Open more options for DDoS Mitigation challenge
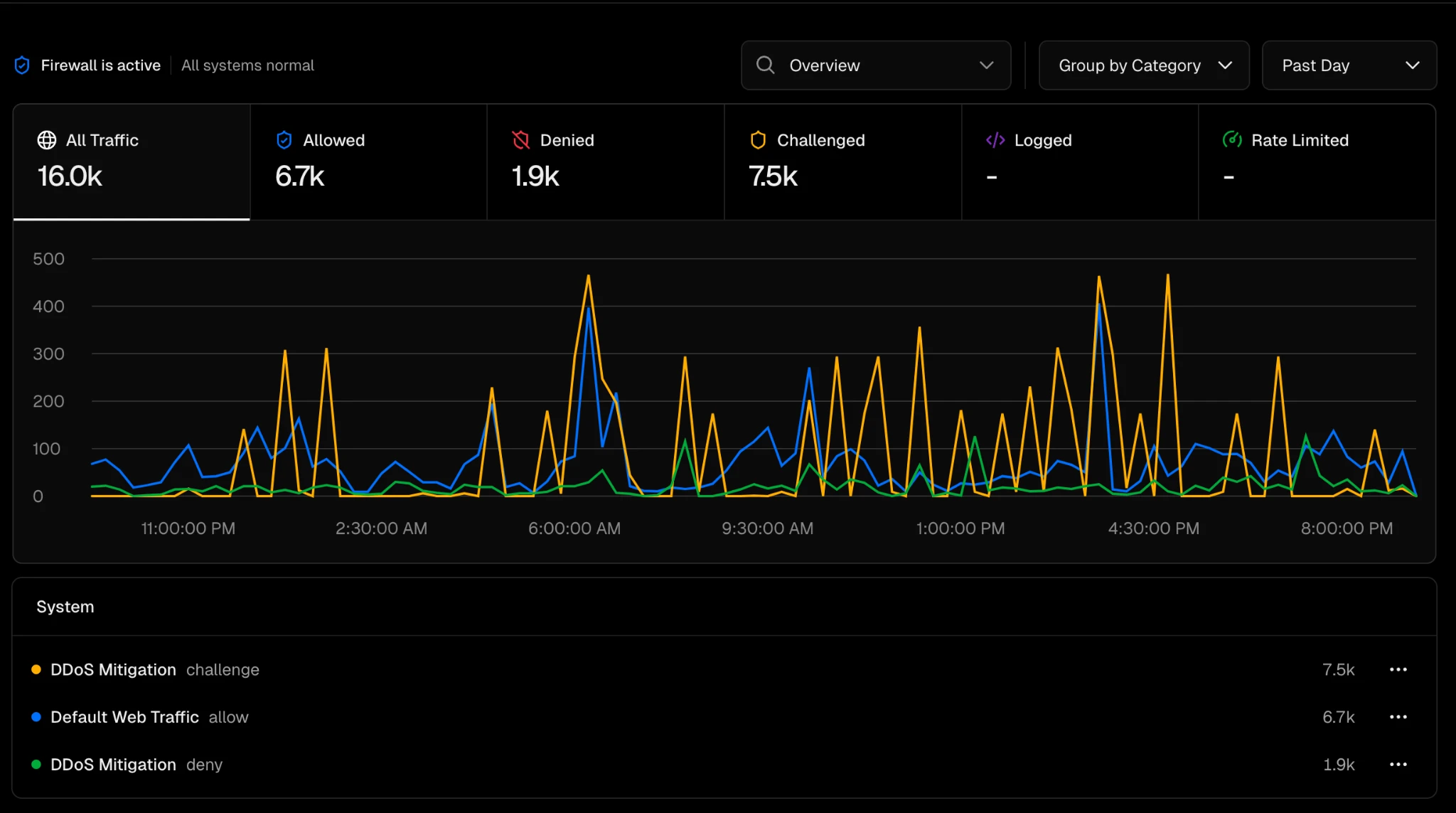The image size is (1456, 813). point(1398,669)
